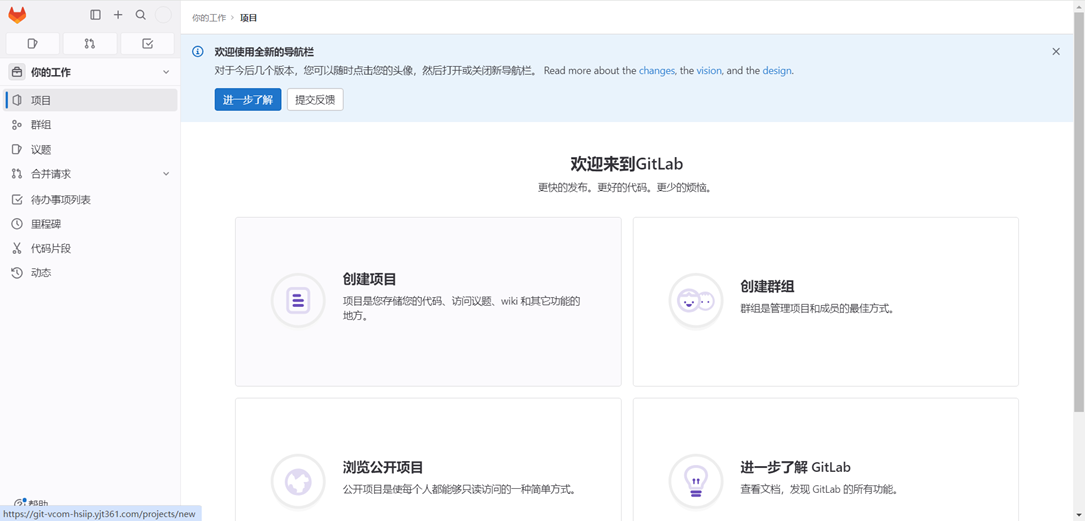Open search with the magnifier icon
1085x521 pixels.
click(140, 15)
